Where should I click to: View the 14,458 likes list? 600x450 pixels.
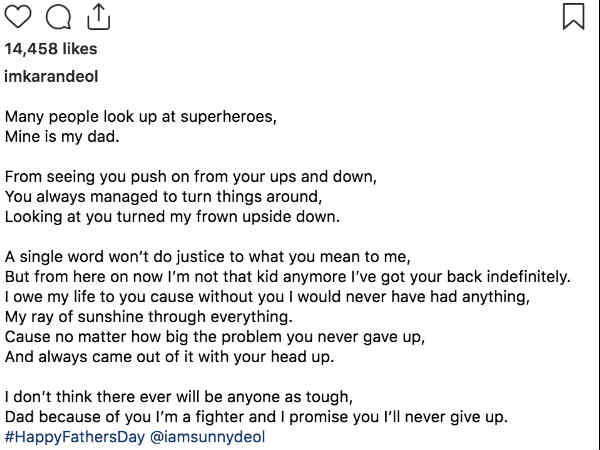51,49
